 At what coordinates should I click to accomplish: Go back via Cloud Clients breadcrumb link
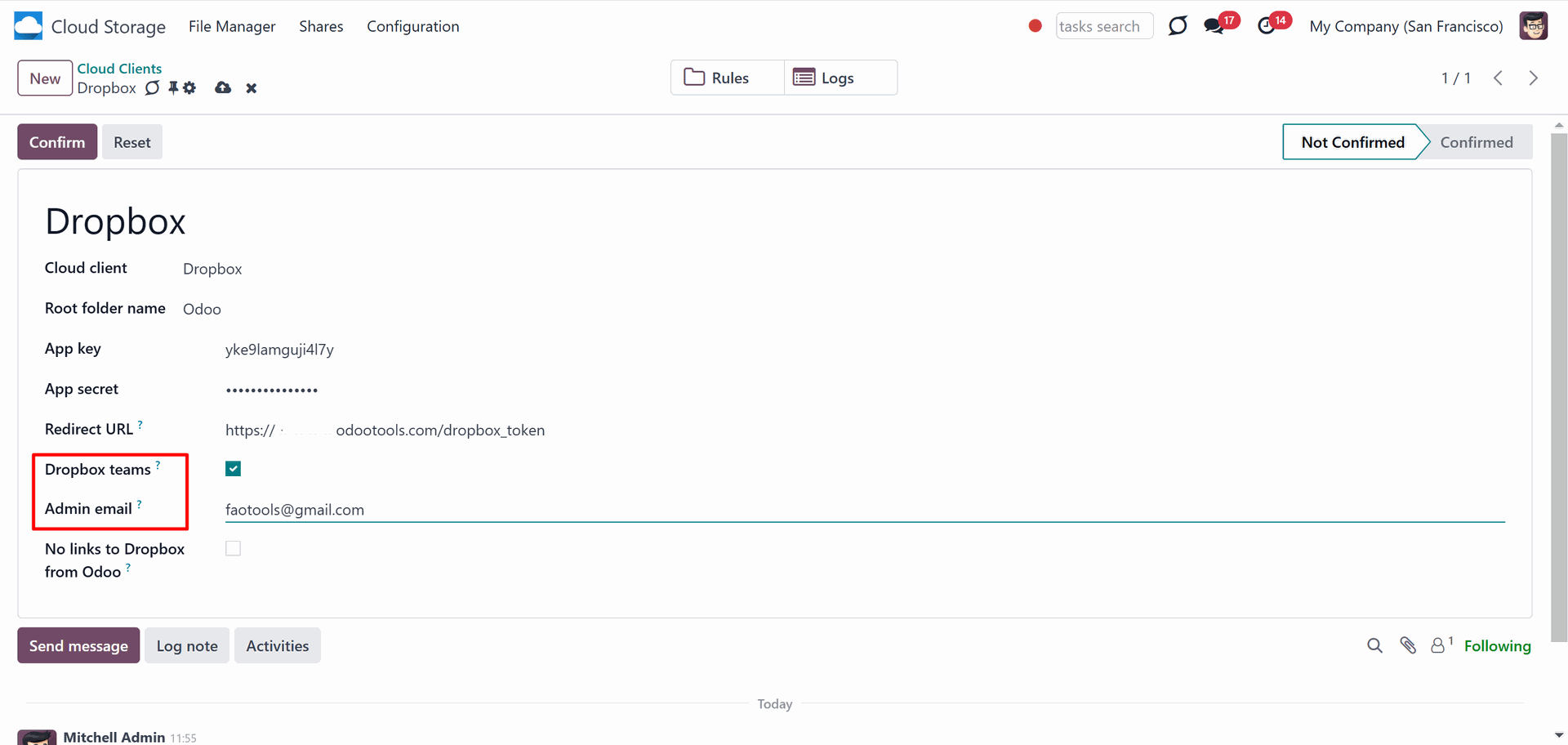[x=119, y=69]
